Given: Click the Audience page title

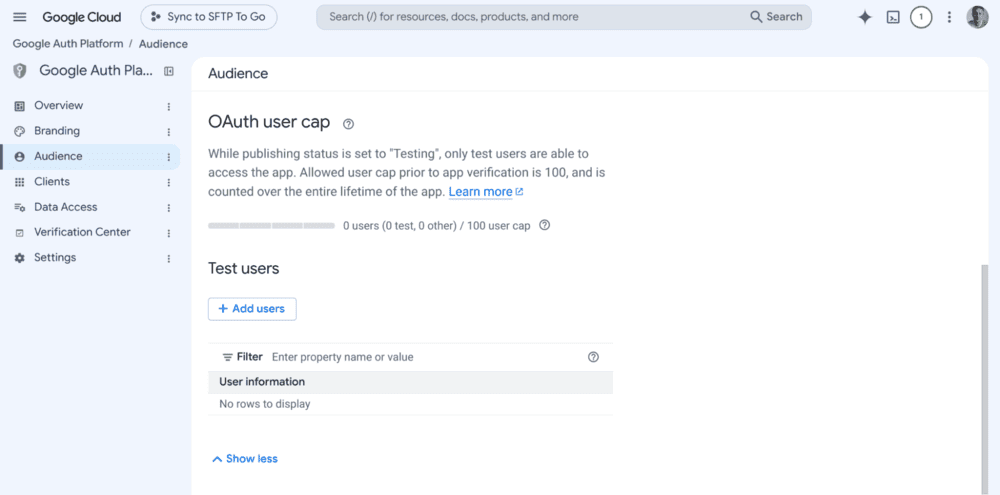Looking at the screenshot, I should click(x=238, y=73).
